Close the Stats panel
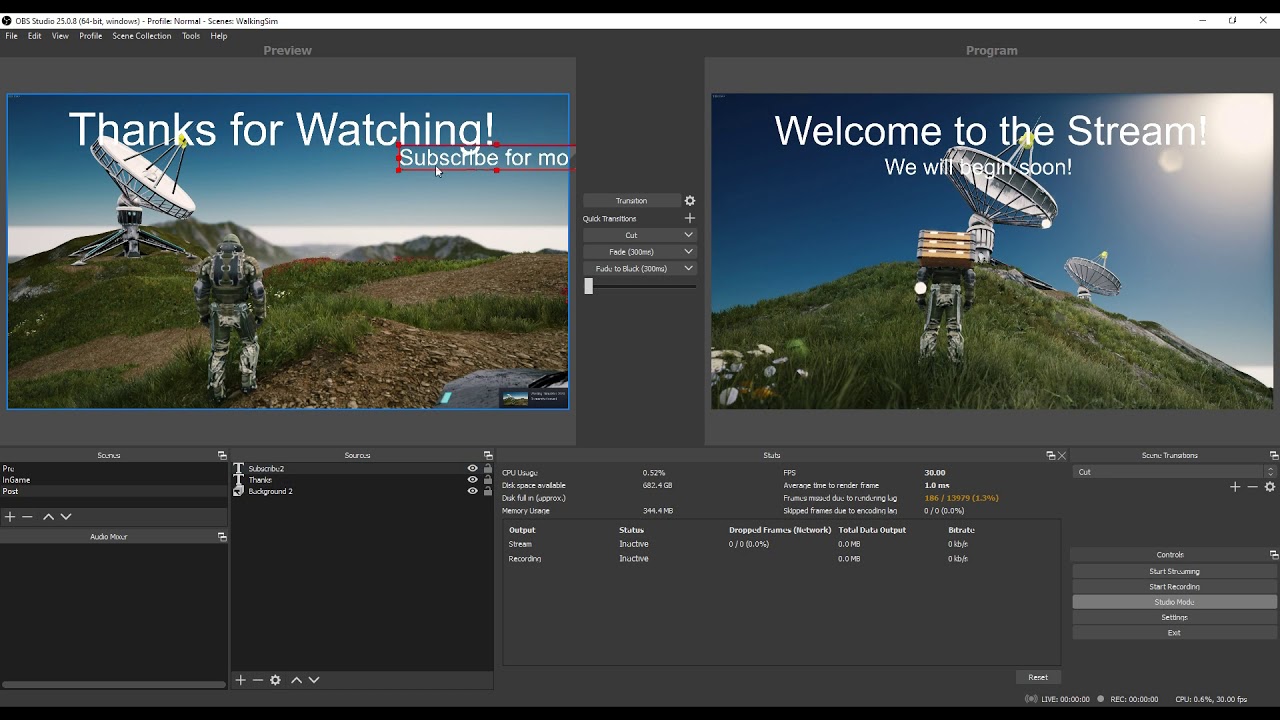Viewport: 1280px width, 720px height. [x=1062, y=455]
